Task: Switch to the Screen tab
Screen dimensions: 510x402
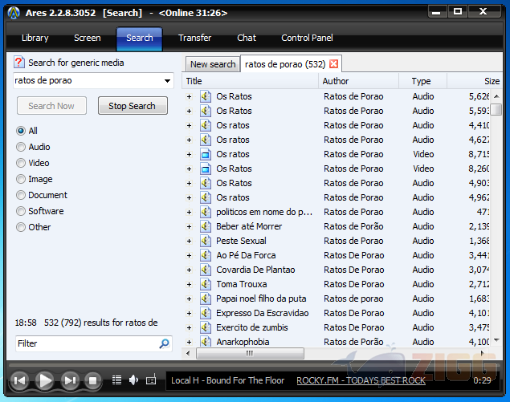Action: point(87,38)
